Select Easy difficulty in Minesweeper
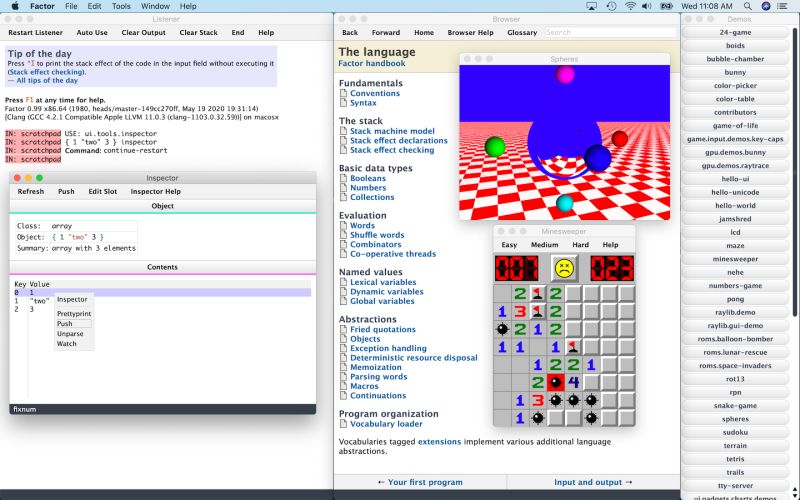The image size is (800, 500). click(509, 245)
